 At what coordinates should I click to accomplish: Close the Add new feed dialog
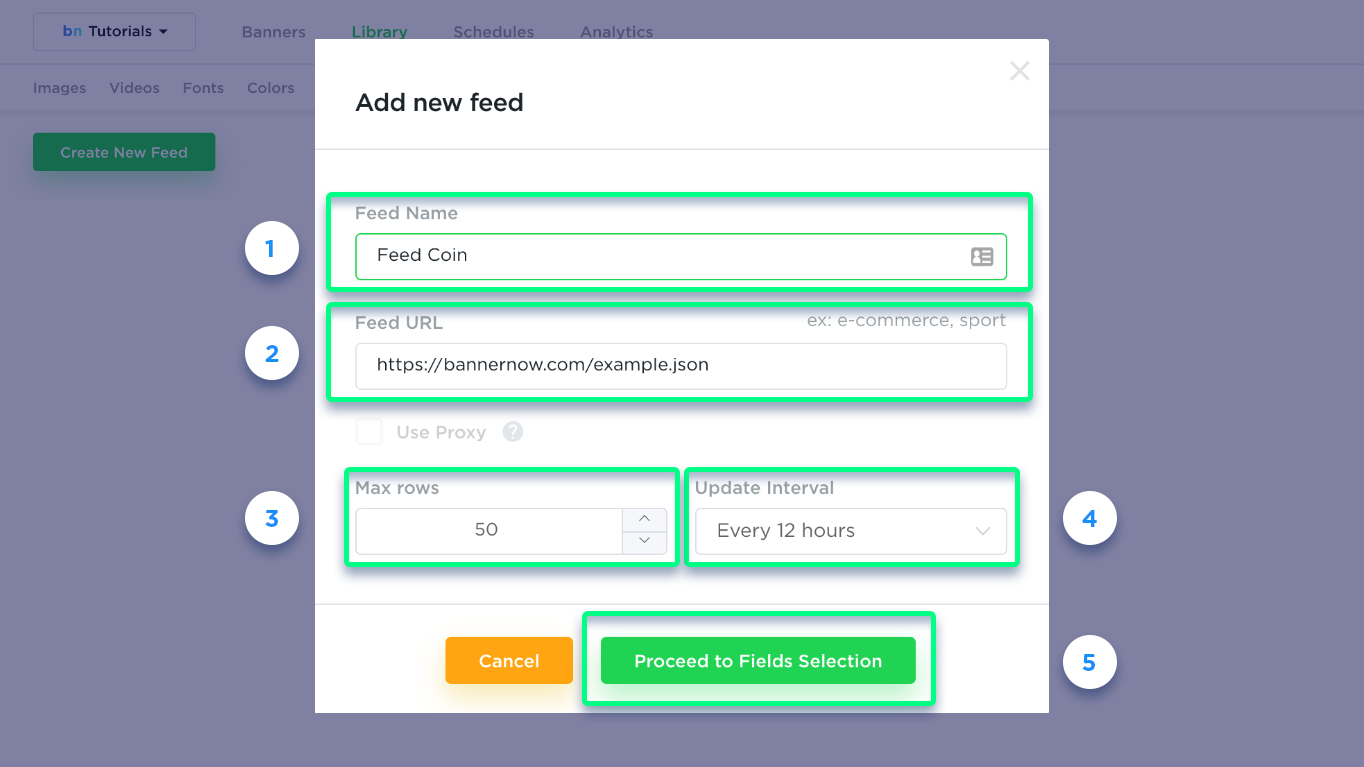pos(1019,71)
